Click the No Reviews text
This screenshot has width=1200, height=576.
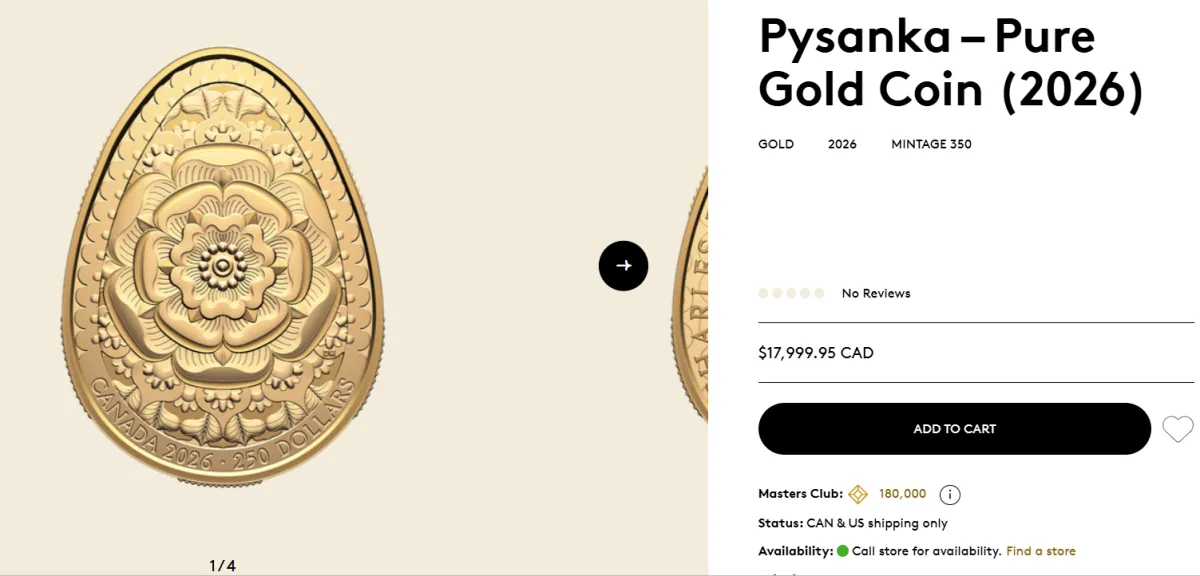pos(876,293)
